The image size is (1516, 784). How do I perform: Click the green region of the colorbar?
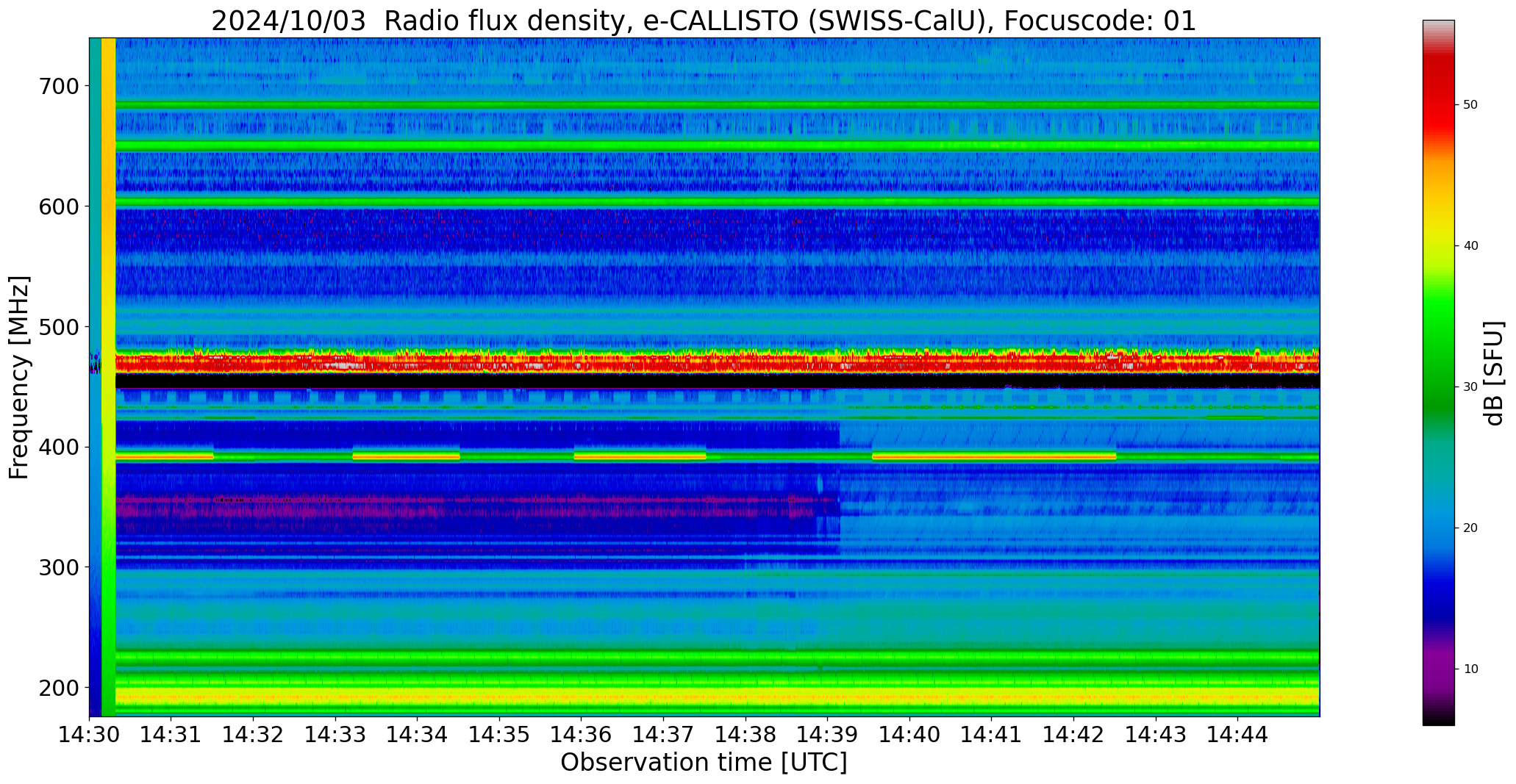[x=1438, y=353]
